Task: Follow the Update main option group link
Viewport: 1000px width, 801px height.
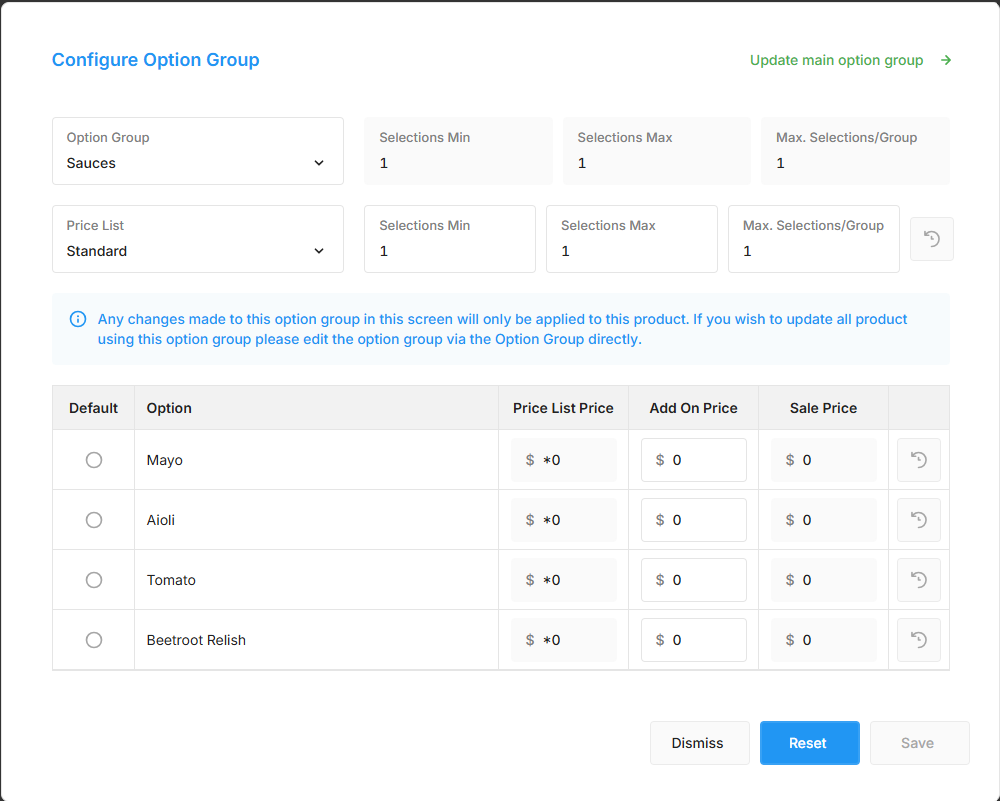Action: 836,60
